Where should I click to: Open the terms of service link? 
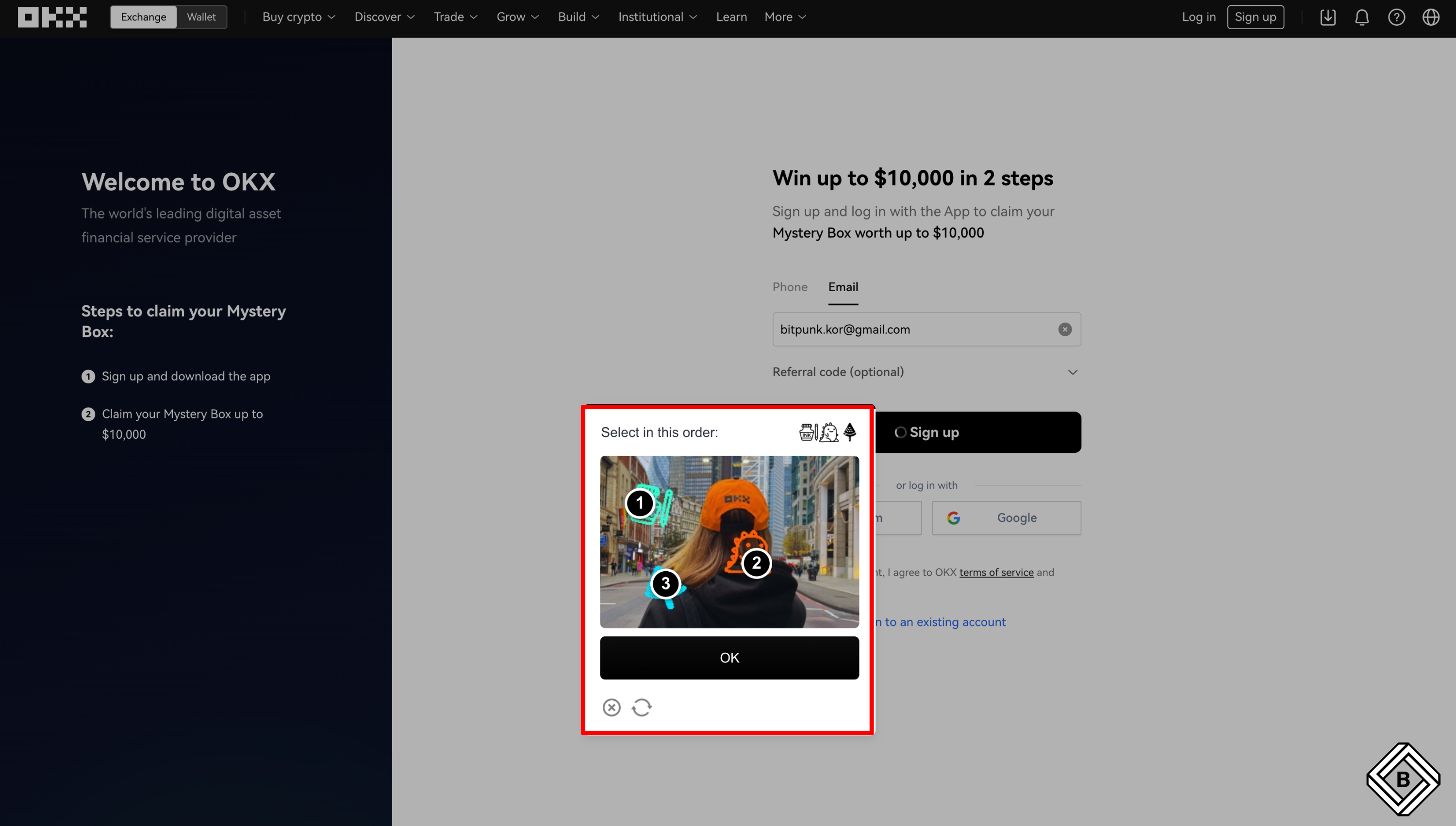click(996, 572)
